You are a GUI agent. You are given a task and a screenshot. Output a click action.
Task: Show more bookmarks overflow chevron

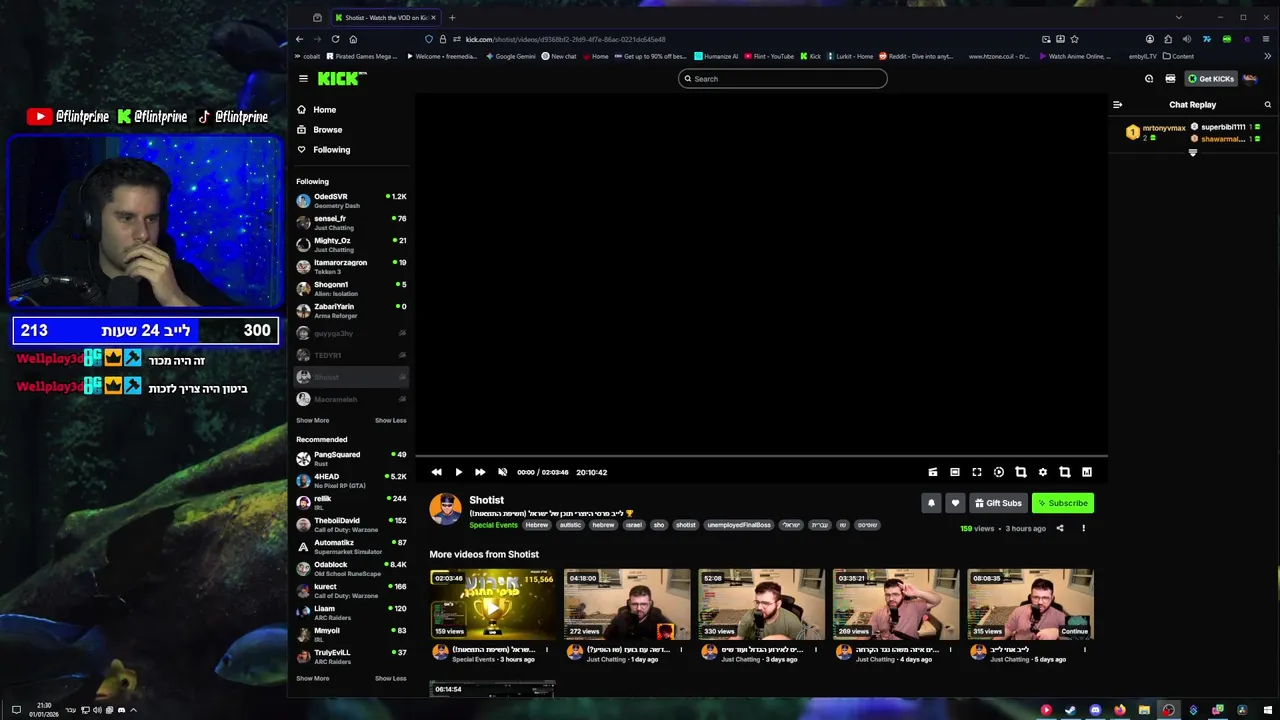pos(1267,56)
